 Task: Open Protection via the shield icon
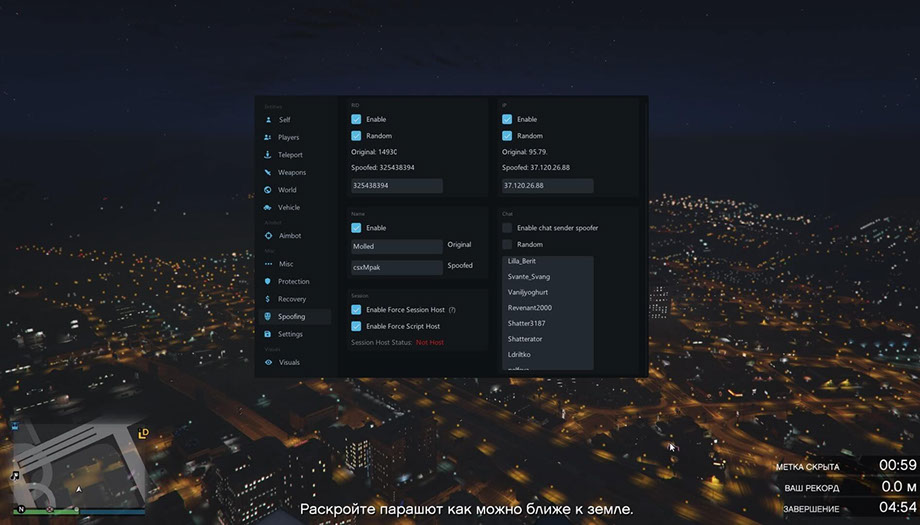point(267,282)
